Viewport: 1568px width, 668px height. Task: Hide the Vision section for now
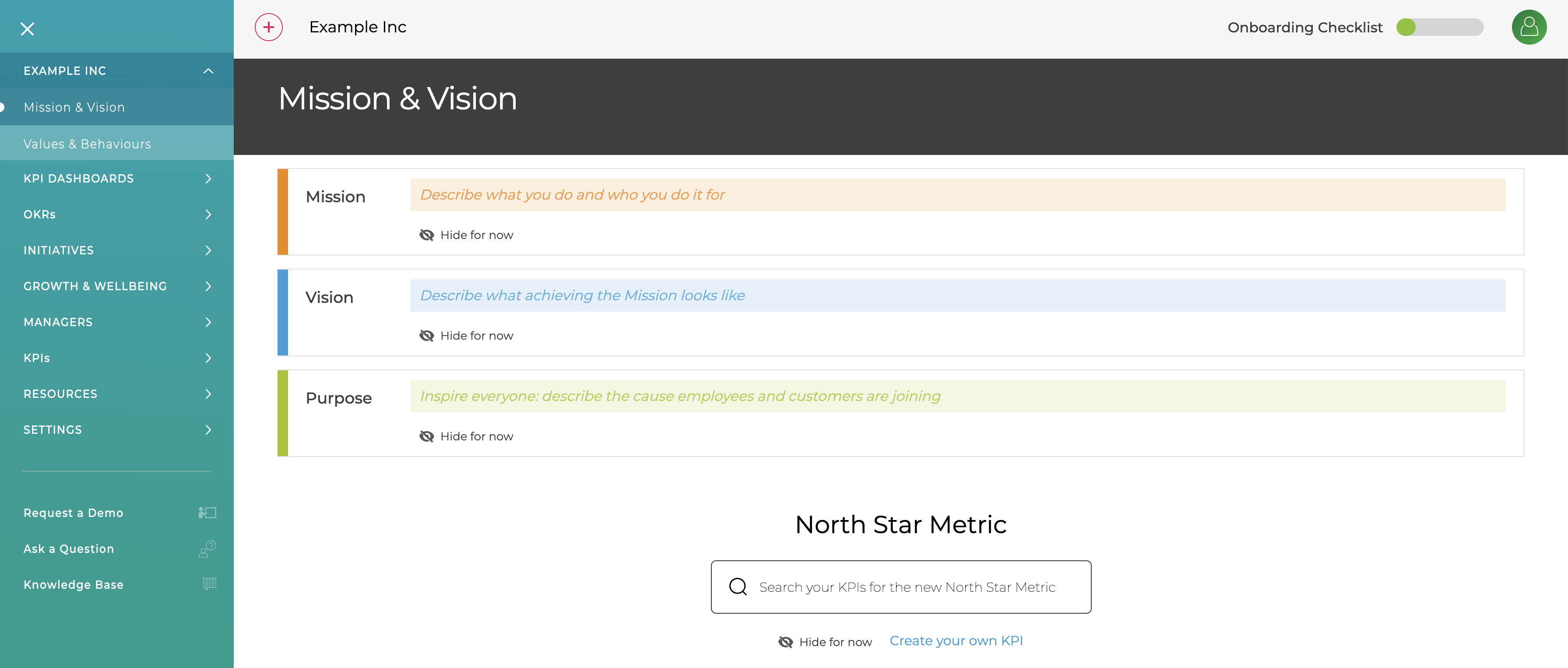[477, 335]
